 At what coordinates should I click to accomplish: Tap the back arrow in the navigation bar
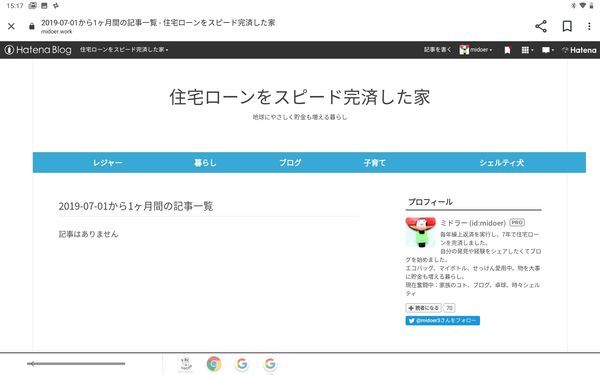click(76, 364)
